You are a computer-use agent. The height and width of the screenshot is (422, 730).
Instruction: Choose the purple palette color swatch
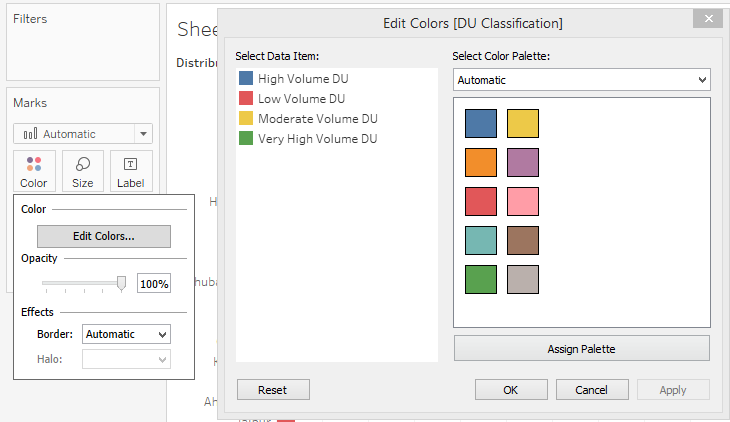point(523,162)
